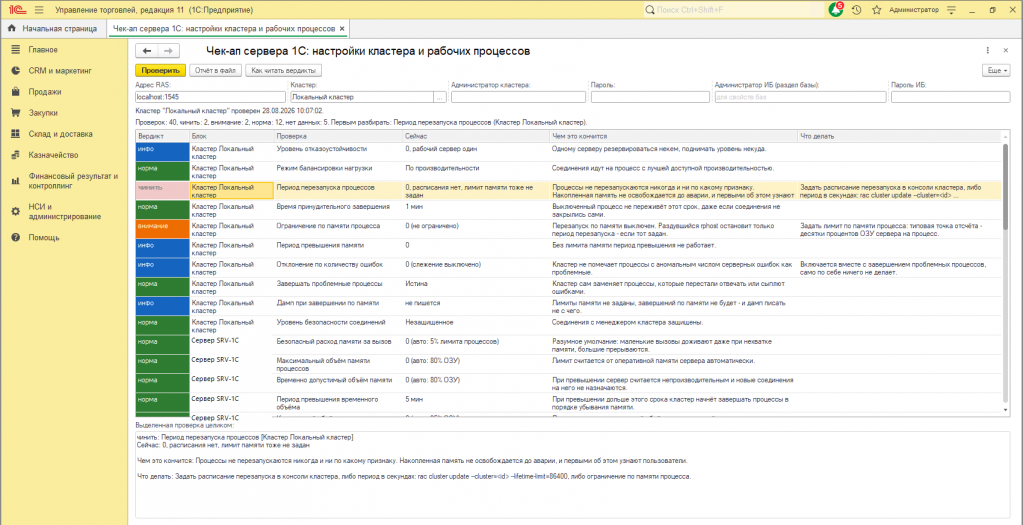Open Казначейство section

pyautogui.click(x=53, y=155)
